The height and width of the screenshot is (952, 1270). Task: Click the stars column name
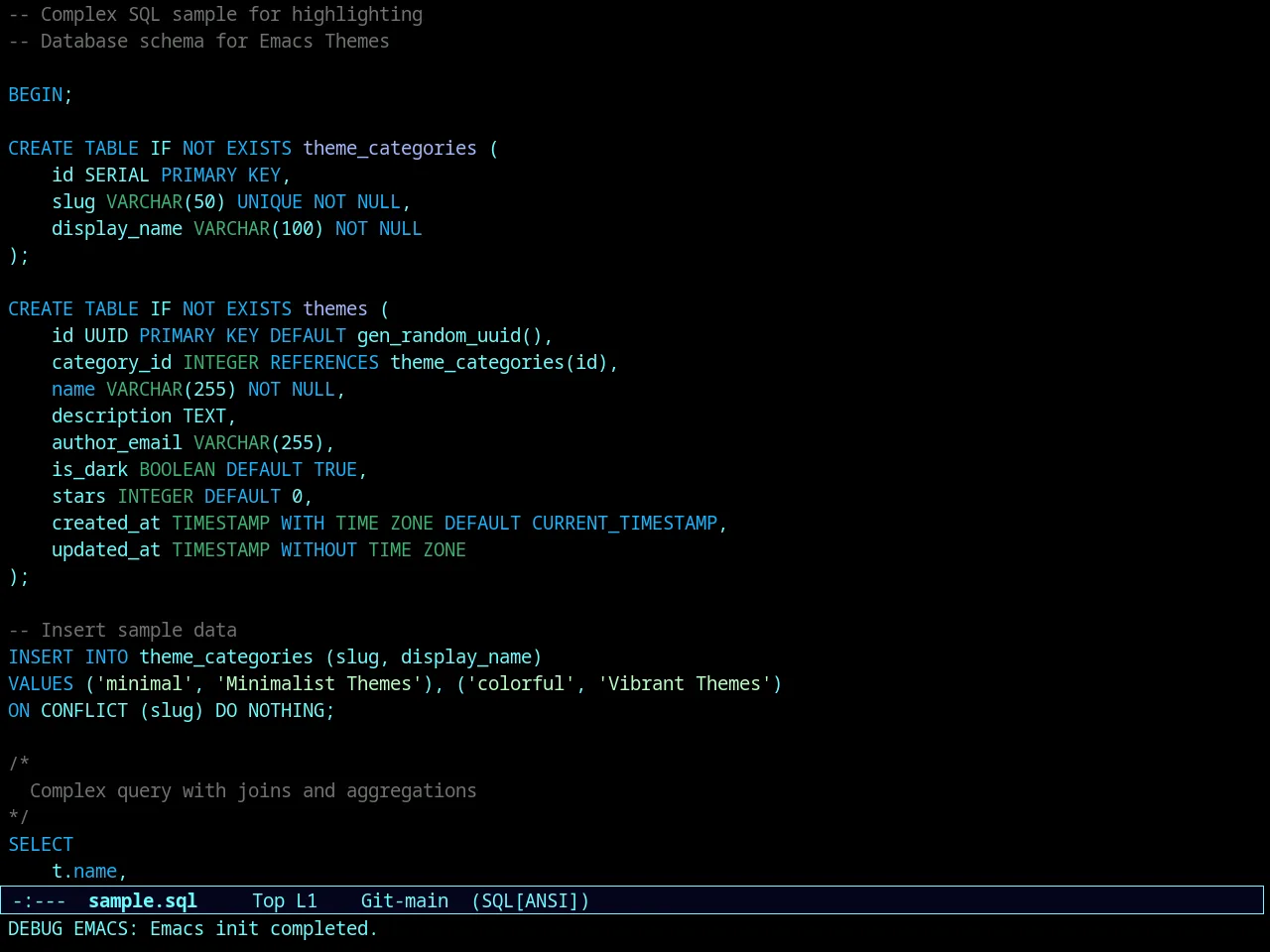coord(78,496)
